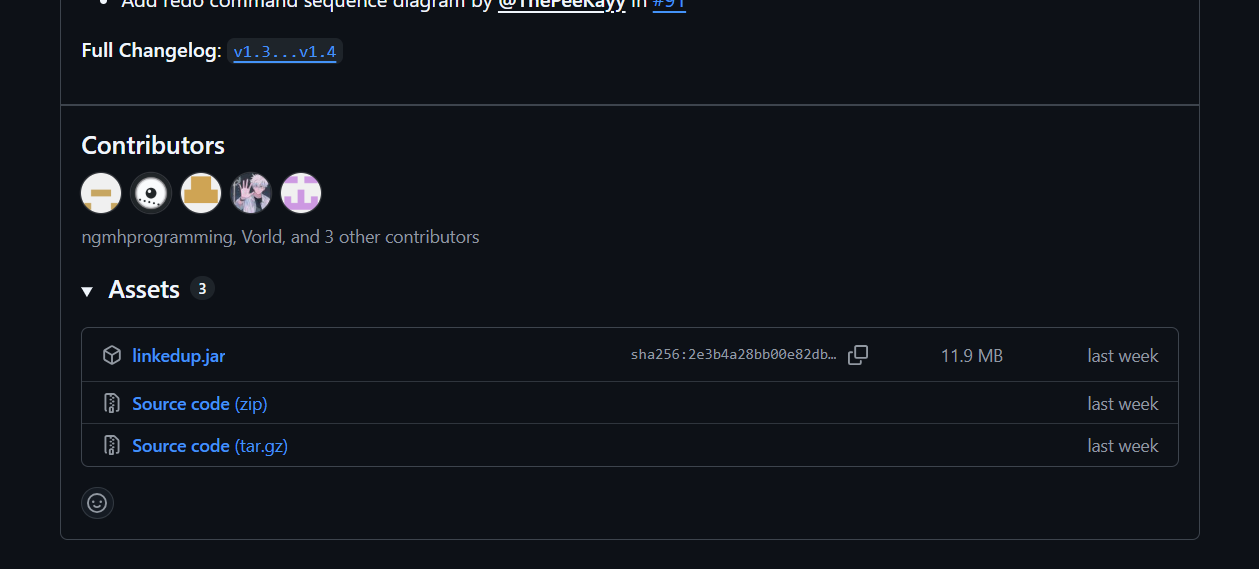1259x569 pixels.
Task: Click the package icon beside linkedup.jar
Action: point(112,355)
